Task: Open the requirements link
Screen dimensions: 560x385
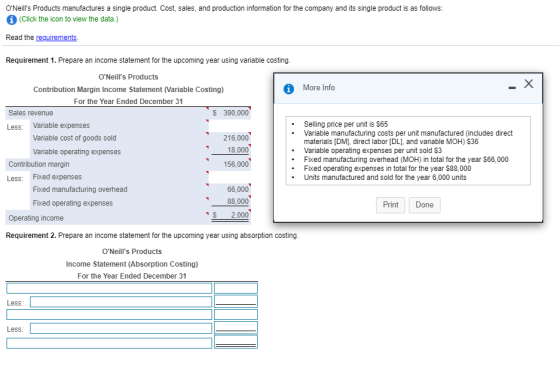Action: coord(56,38)
